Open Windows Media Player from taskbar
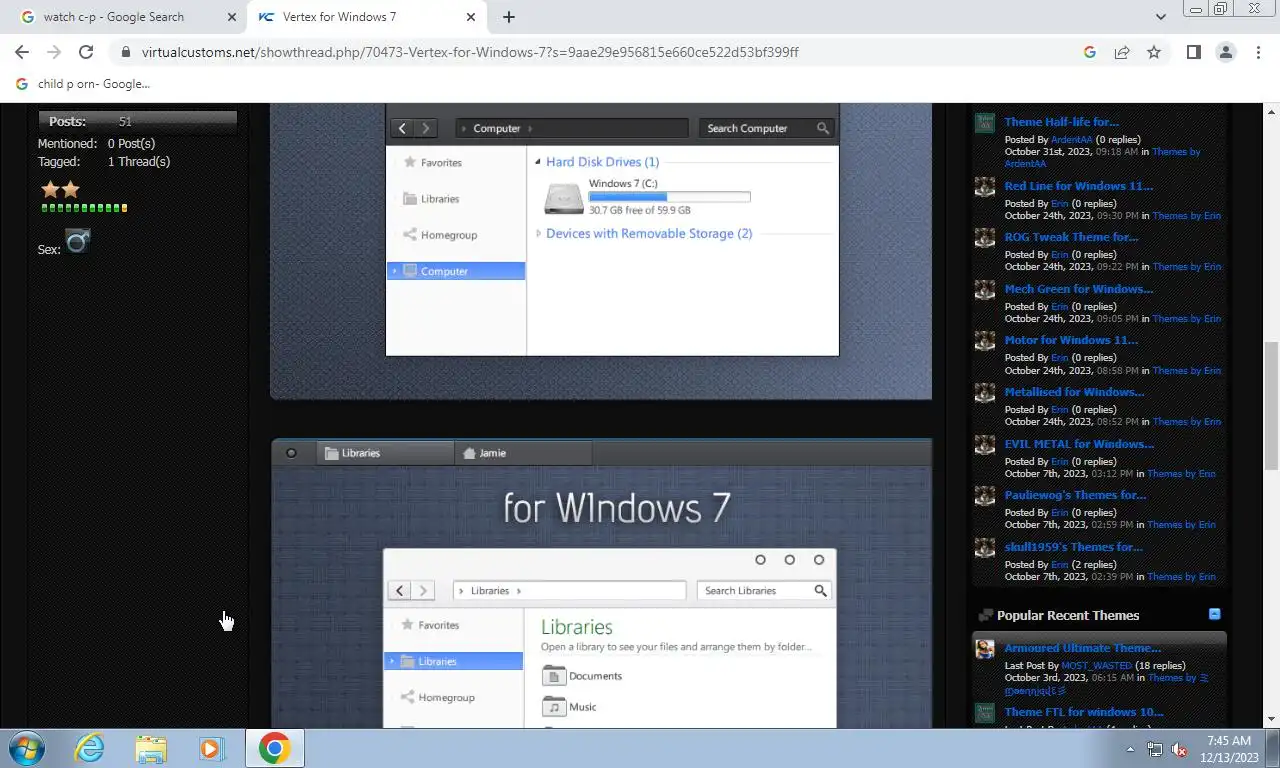 click(211, 748)
